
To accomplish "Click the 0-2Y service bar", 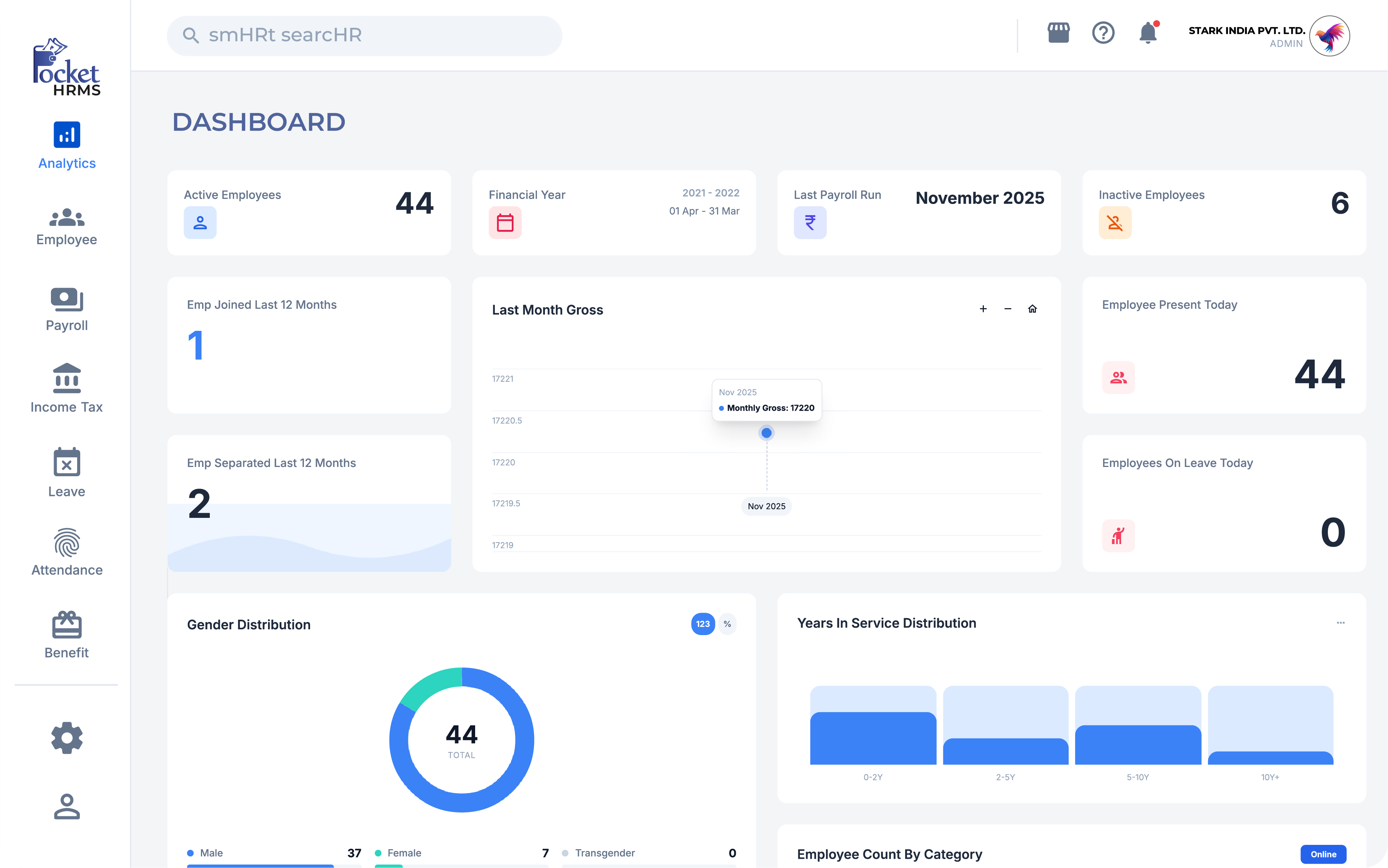I will pyautogui.click(x=873, y=738).
